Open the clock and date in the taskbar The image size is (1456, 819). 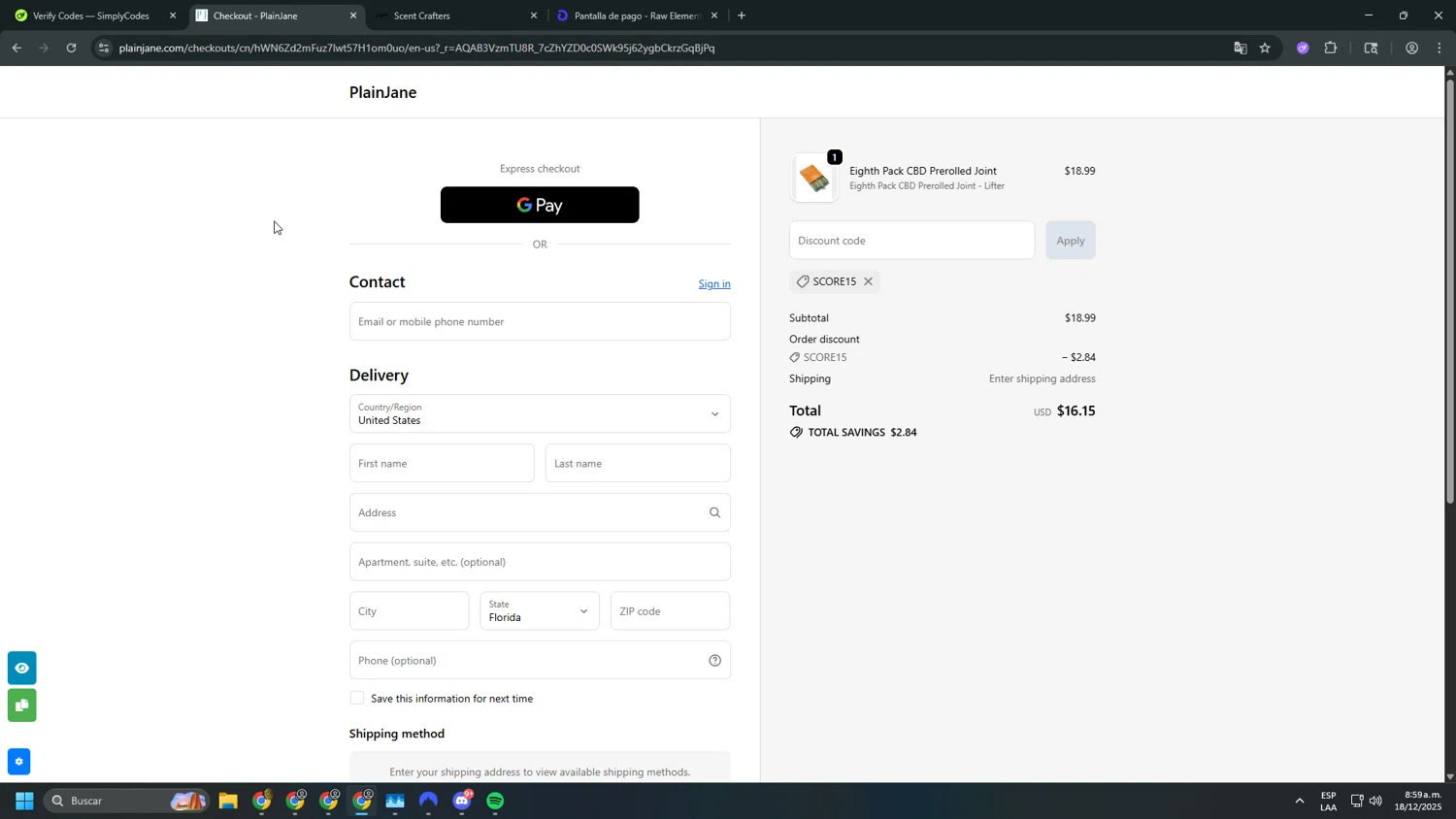click(x=1418, y=801)
